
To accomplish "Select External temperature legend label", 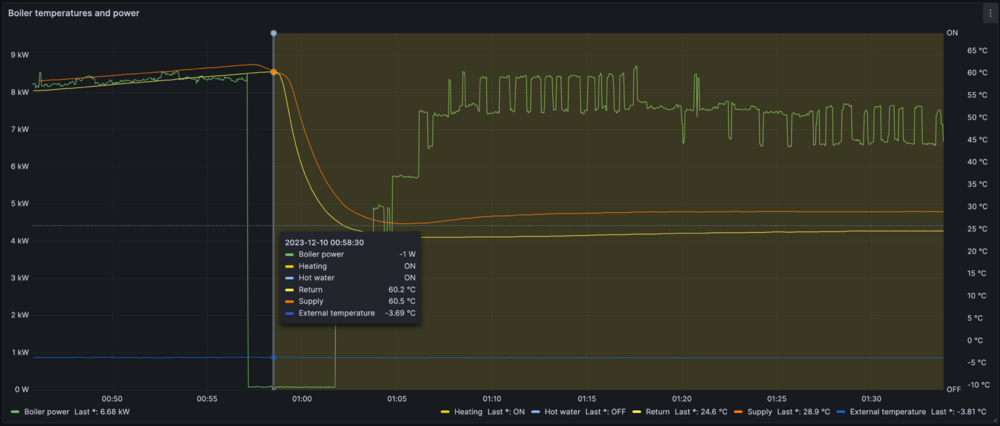I will tap(887, 411).
